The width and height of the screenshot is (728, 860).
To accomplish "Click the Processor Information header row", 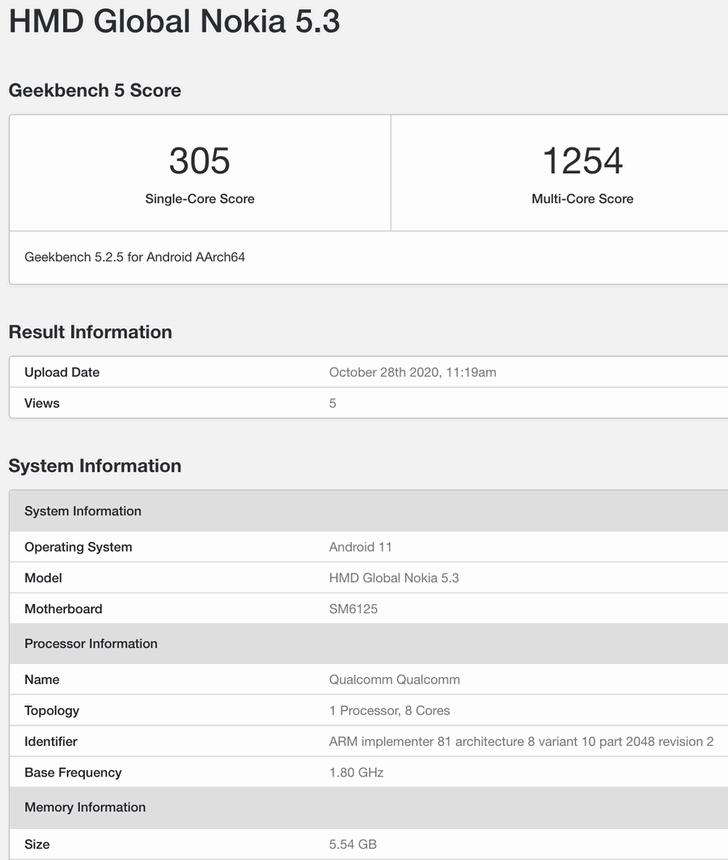I will click(x=369, y=643).
